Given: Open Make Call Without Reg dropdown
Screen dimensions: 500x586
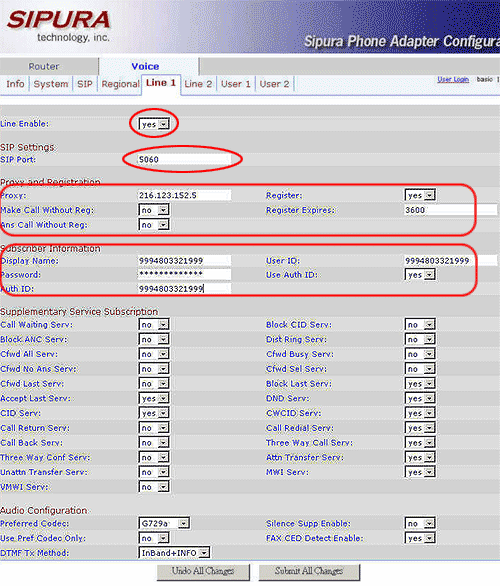Looking at the screenshot, I should 154,210.
